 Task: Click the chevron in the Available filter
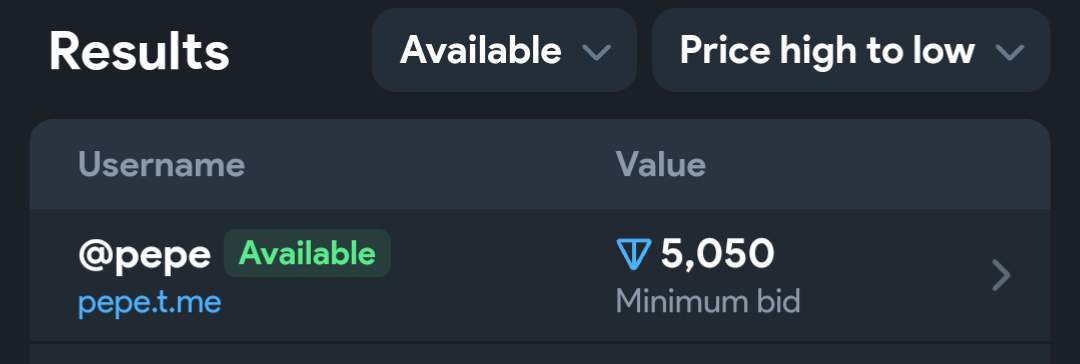(x=596, y=52)
